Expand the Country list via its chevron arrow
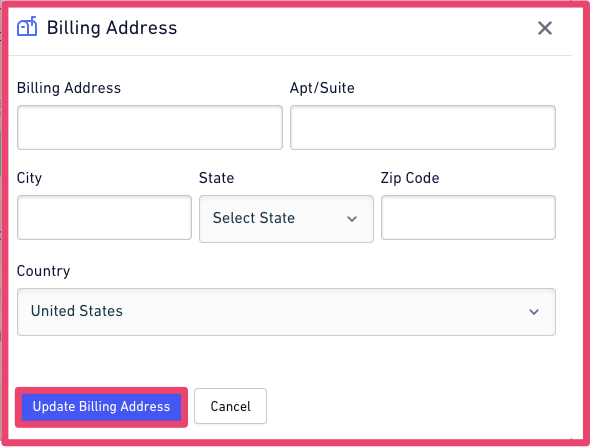Image resolution: width=590 pixels, height=447 pixels. coord(534,312)
